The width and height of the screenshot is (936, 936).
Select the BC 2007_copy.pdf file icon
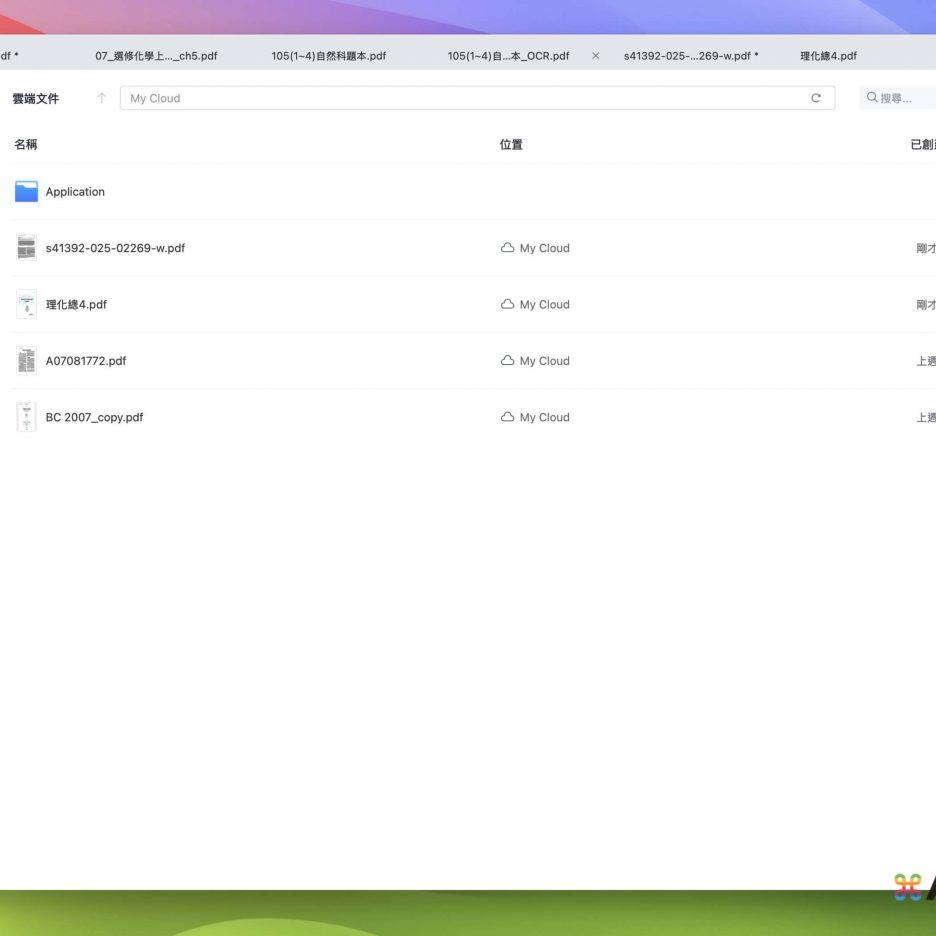(x=26, y=418)
